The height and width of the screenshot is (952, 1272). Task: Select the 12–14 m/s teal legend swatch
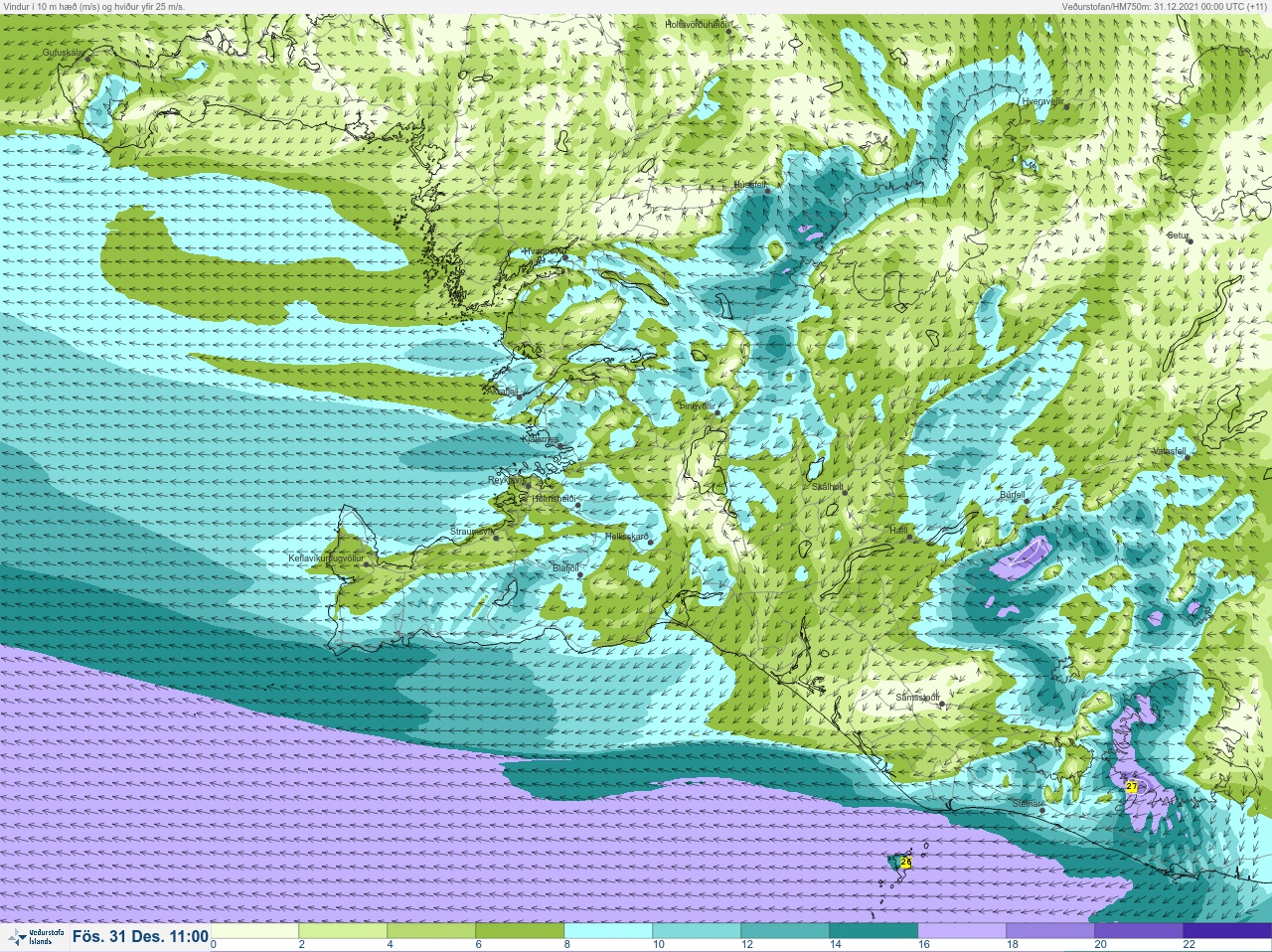click(x=785, y=932)
